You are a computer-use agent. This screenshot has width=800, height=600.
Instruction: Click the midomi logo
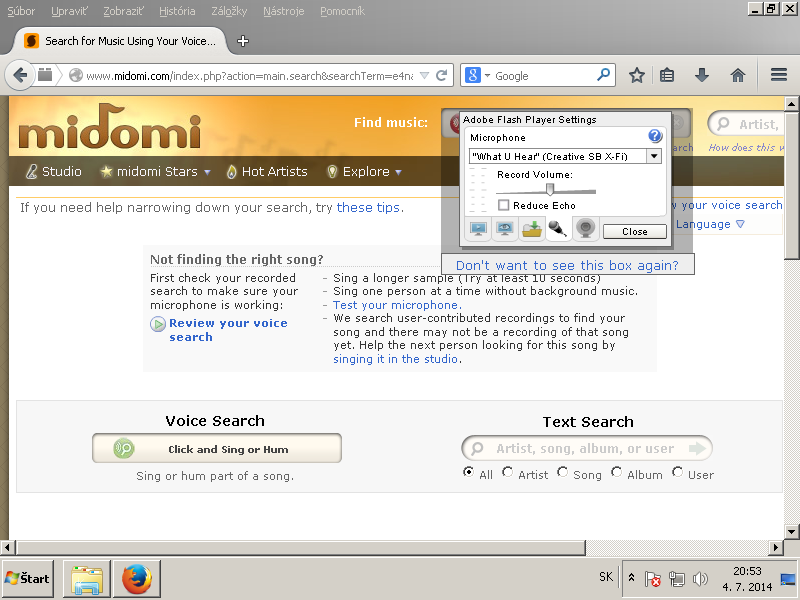[110, 127]
